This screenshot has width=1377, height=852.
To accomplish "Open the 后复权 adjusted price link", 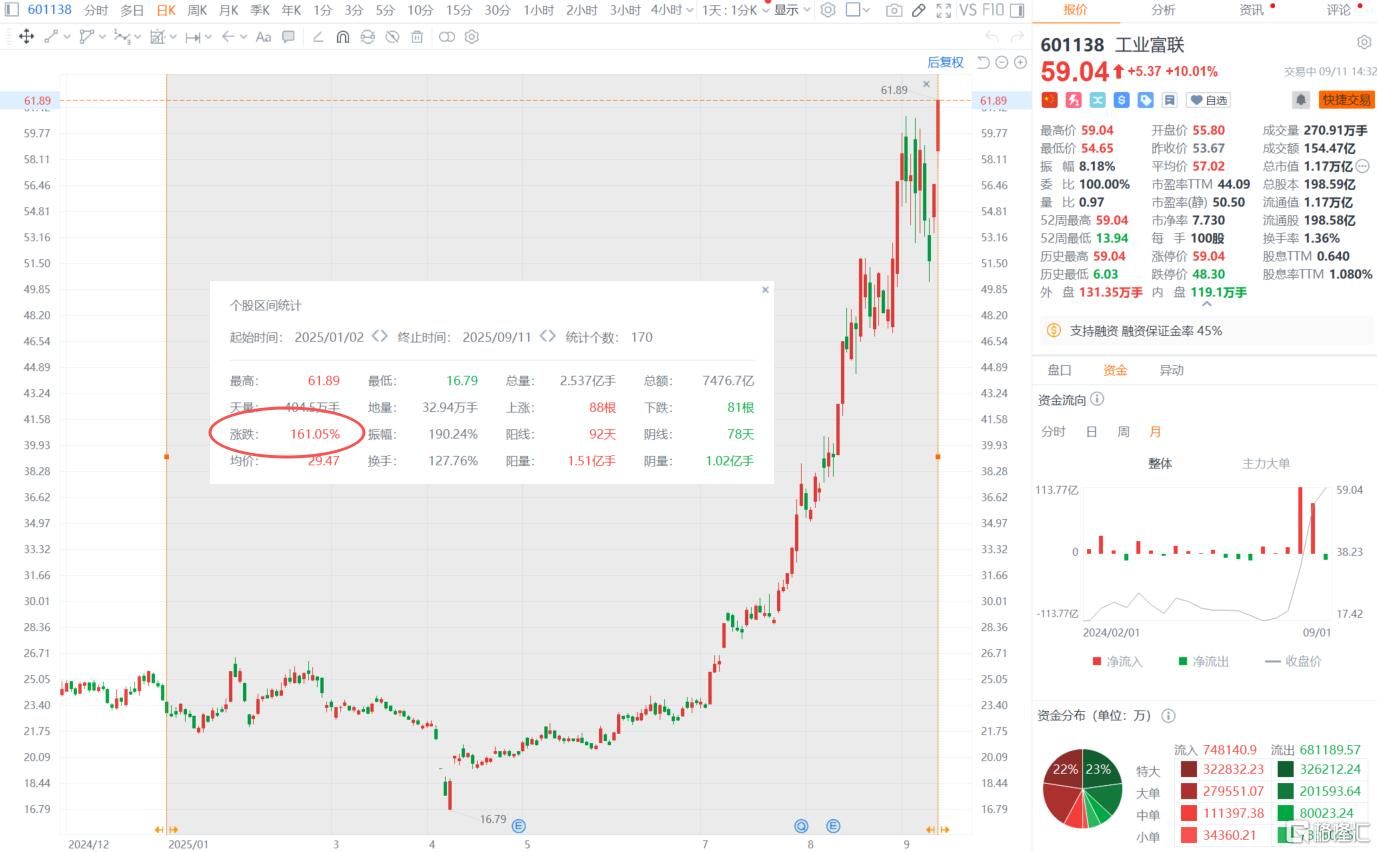I will tap(944, 62).
